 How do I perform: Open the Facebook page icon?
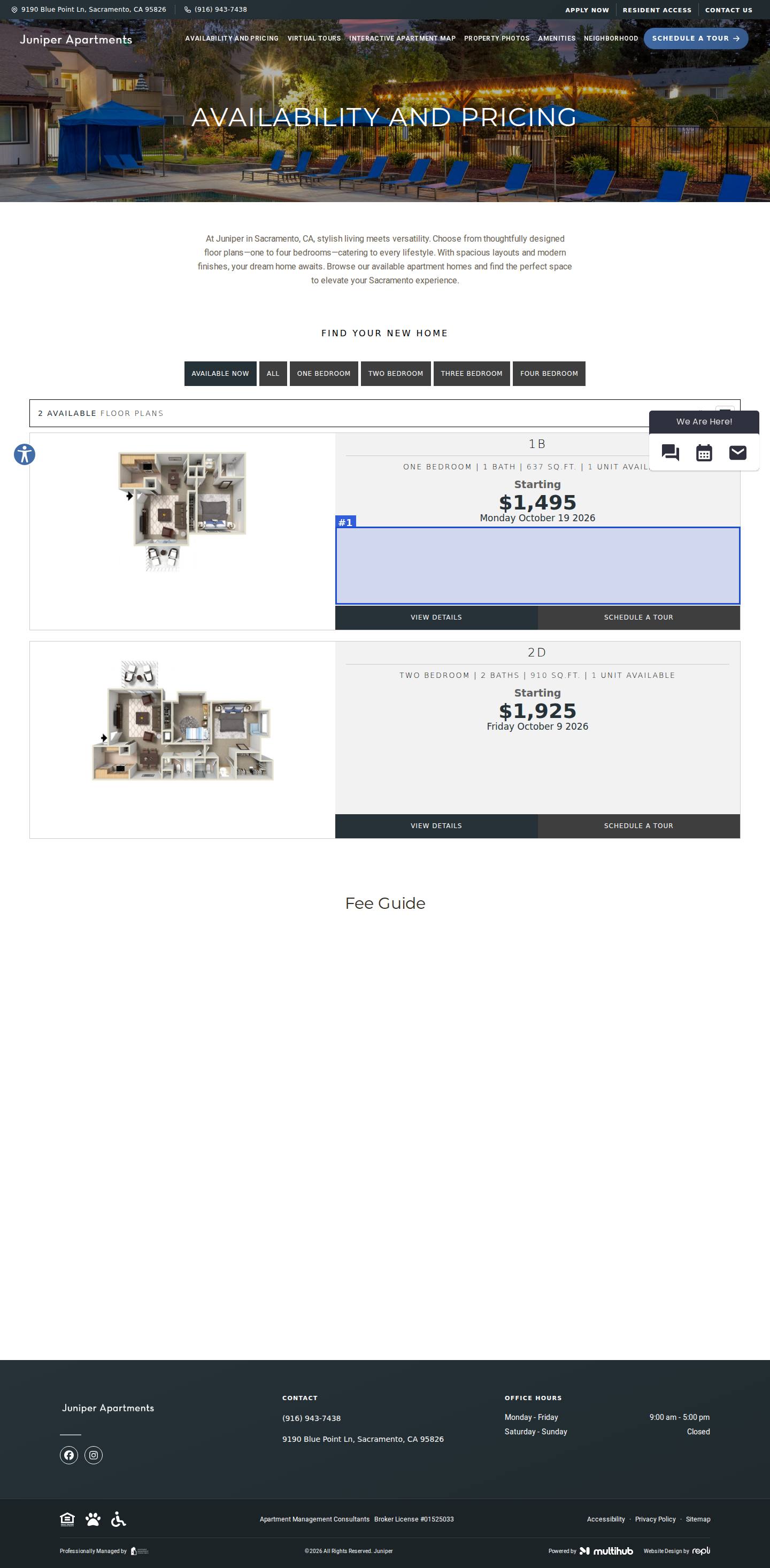click(69, 1455)
